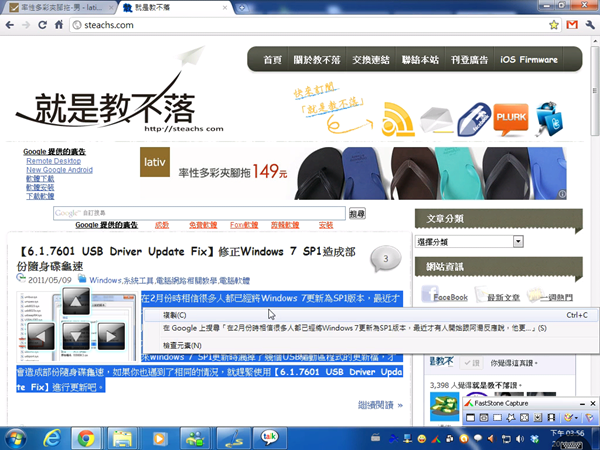Click the browser Back arrow
This screenshot has width=600, height=450.
pos(10,25)
